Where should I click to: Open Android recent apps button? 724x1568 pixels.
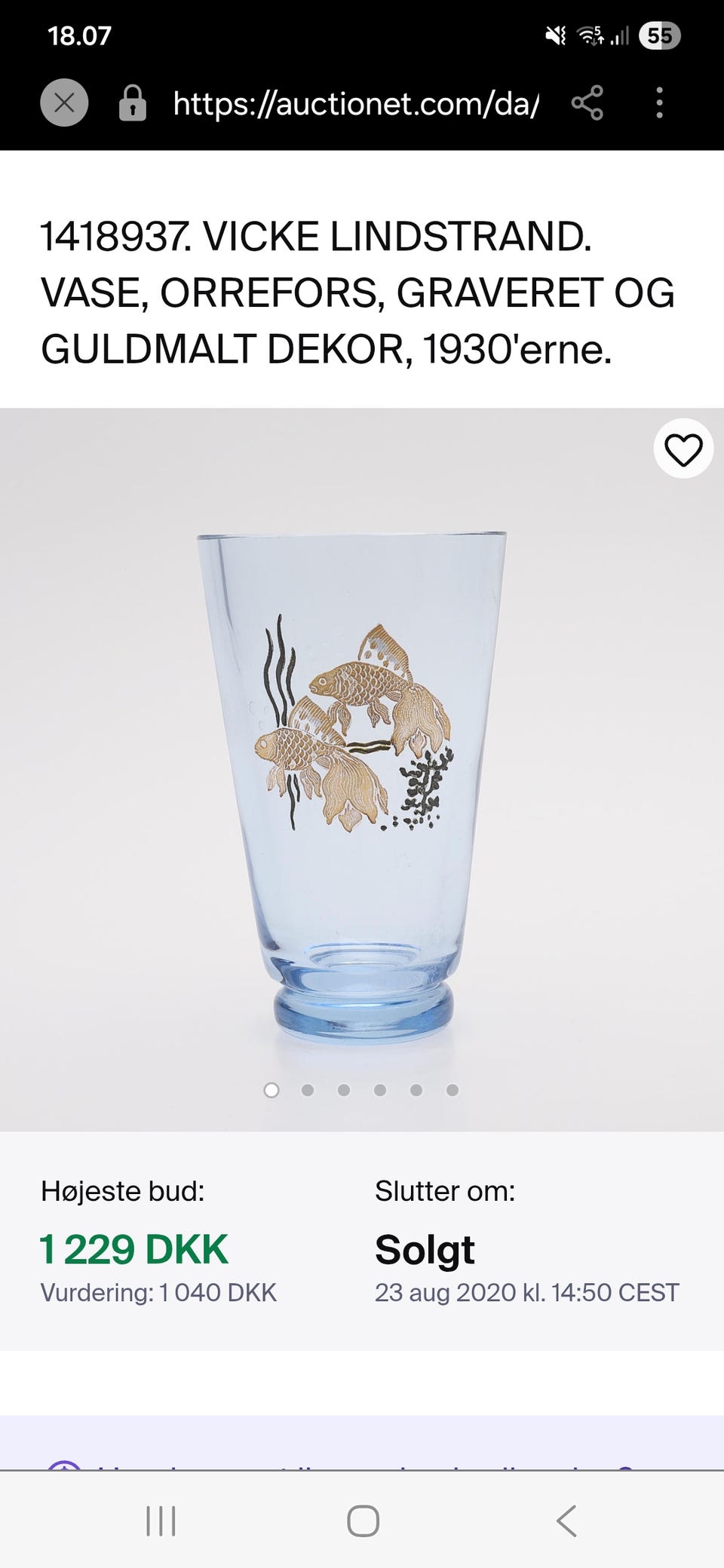pos(161,1521)
